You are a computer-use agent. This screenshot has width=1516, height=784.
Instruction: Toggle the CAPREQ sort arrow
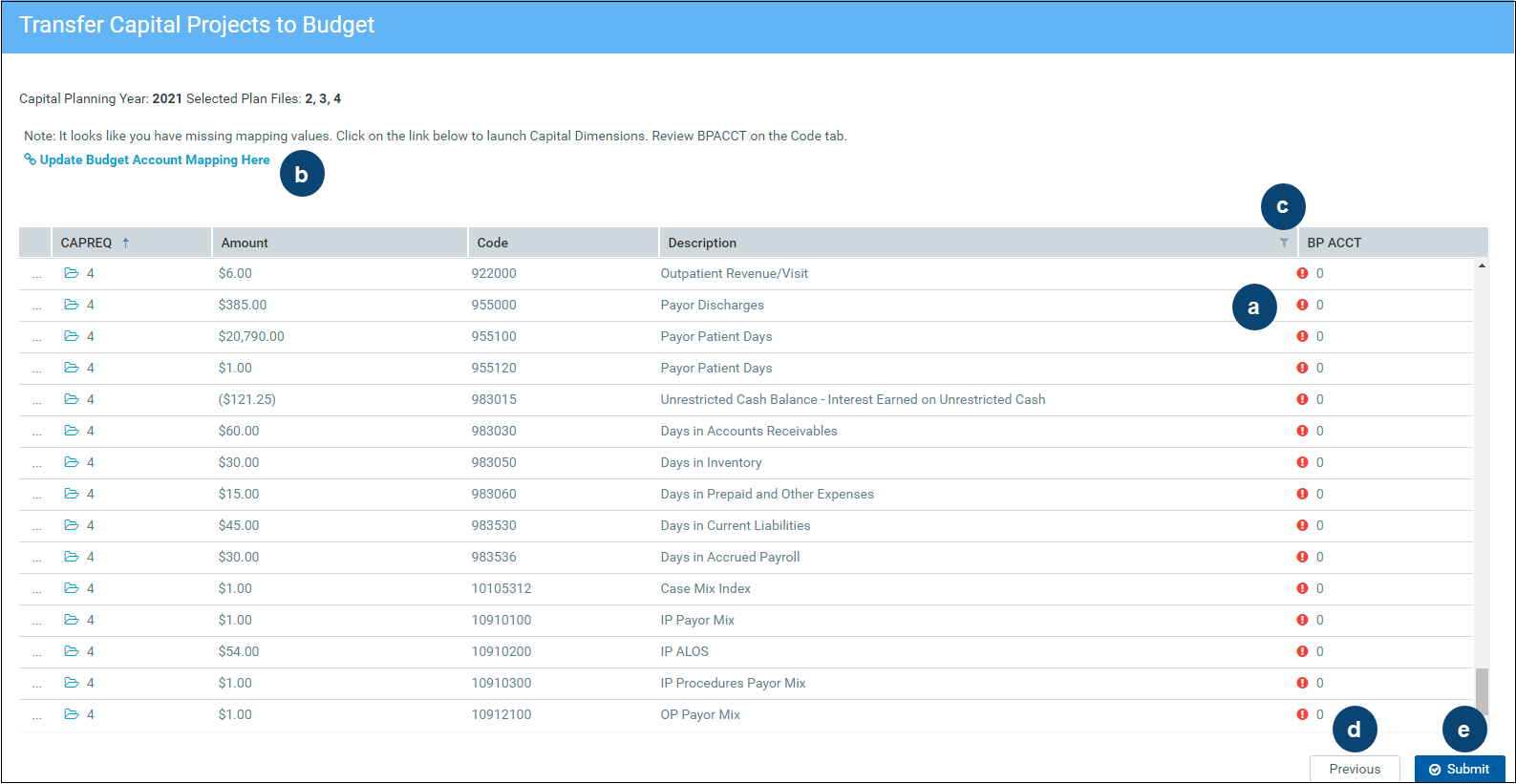point(125,243)
